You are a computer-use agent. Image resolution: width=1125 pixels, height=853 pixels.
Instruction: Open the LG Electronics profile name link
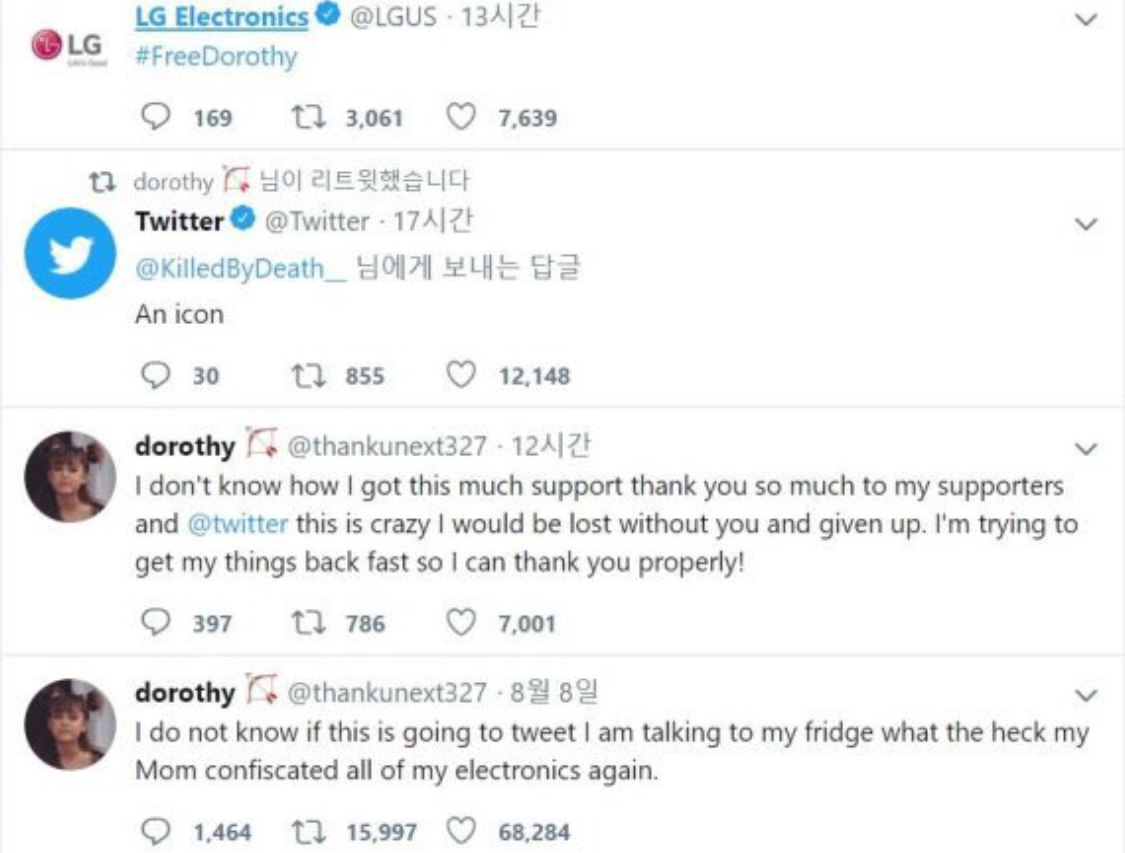pyautogui.click(x=221, y=17)
